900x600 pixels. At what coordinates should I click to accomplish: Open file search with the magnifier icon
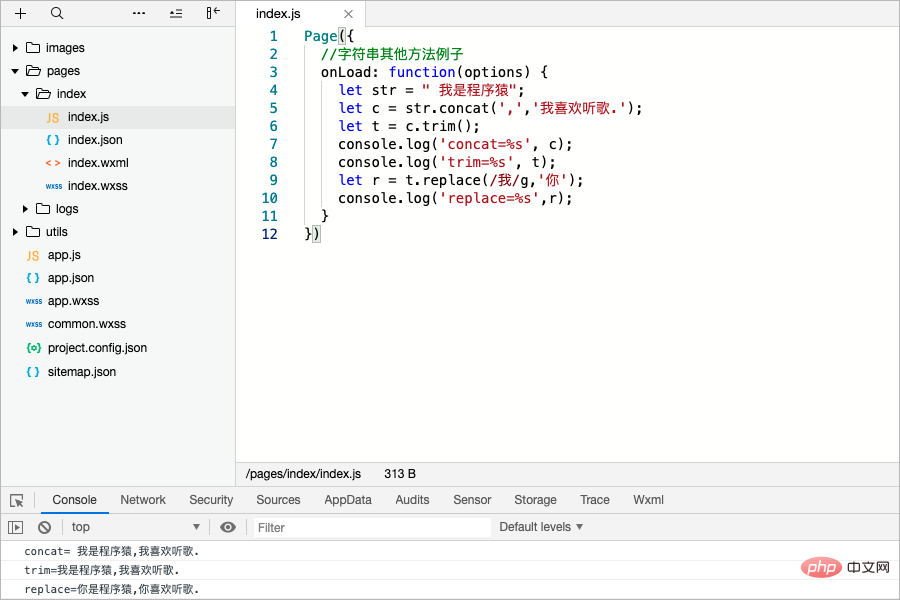click(57, 13)
